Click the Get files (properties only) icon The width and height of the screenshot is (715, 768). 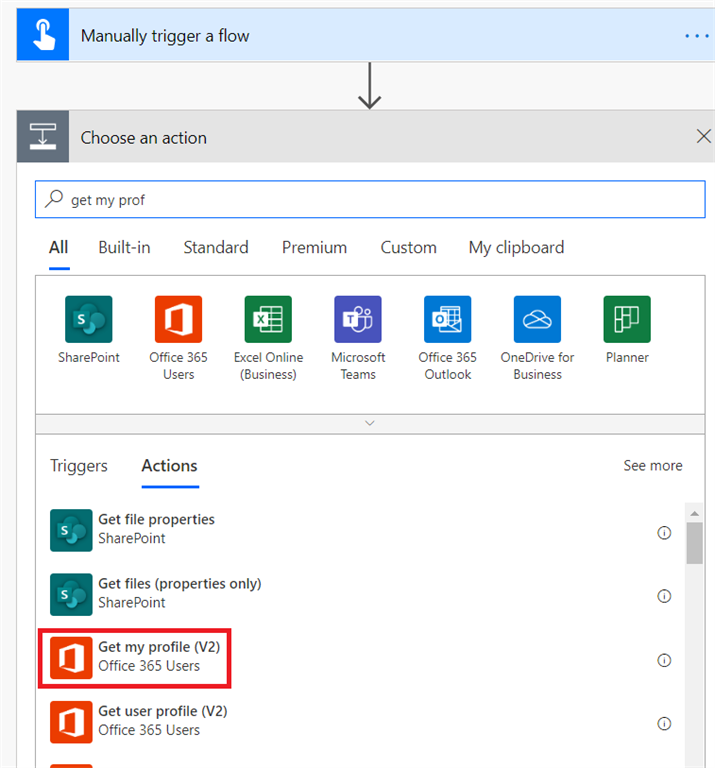pos(71,595)
